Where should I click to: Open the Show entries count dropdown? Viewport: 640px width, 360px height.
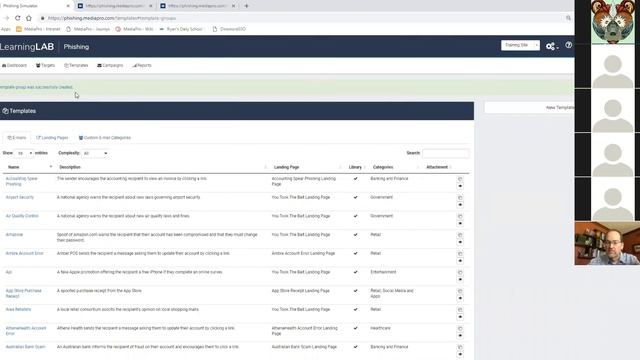pos(24,153)
